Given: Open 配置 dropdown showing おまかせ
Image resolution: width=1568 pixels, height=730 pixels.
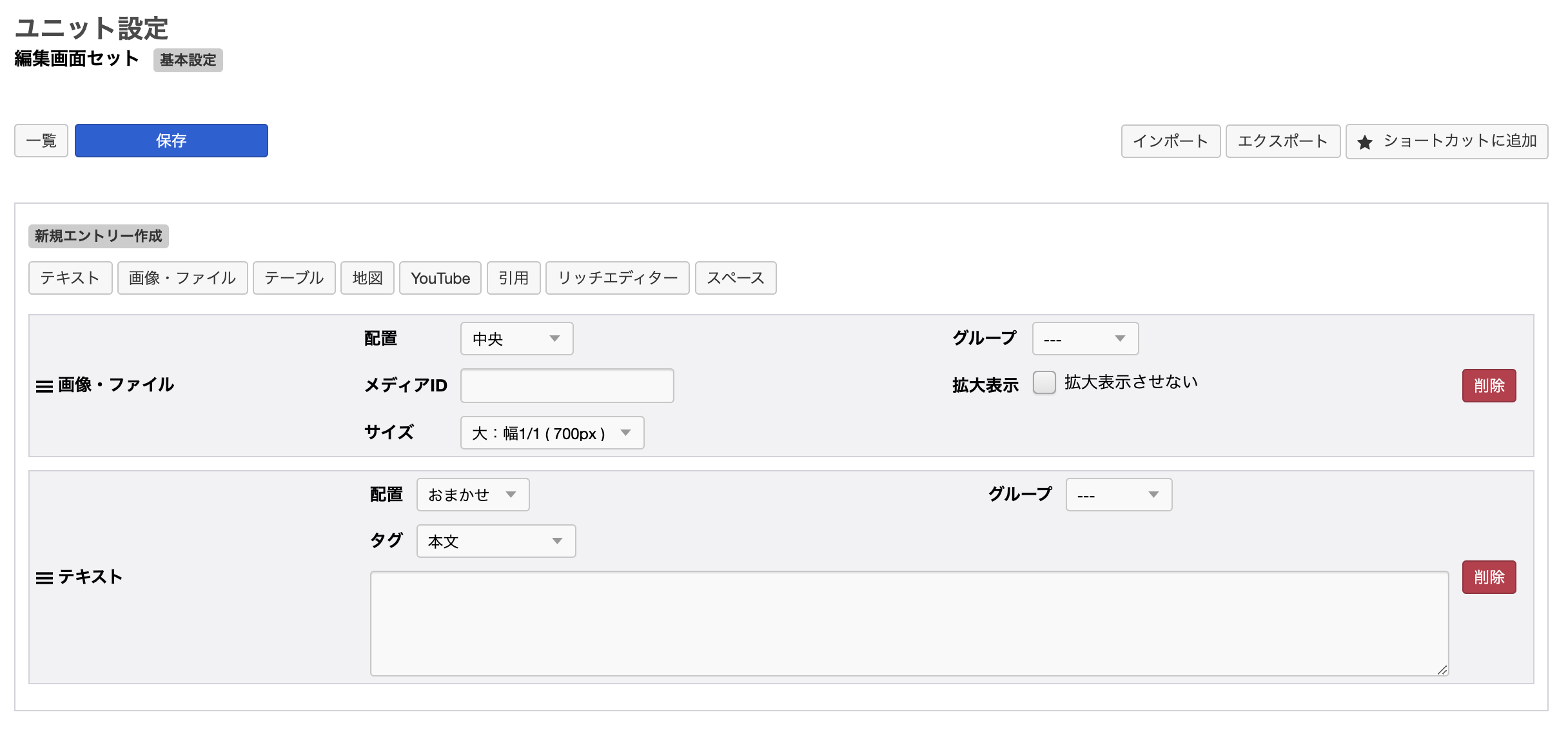Looking at the screenshot, I should point(473,495).
